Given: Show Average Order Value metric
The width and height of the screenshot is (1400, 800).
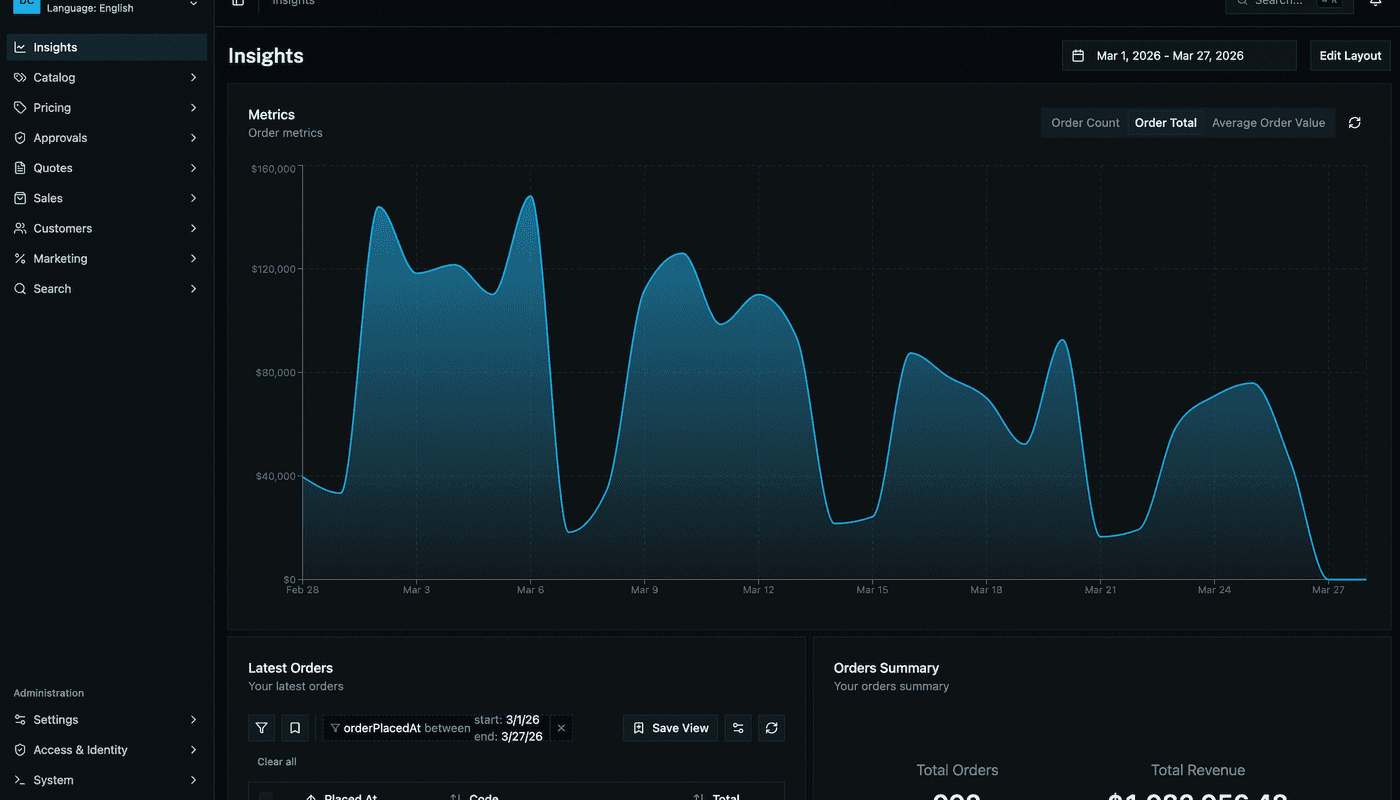Looking at the screenshot, I should coord(1268,123).
